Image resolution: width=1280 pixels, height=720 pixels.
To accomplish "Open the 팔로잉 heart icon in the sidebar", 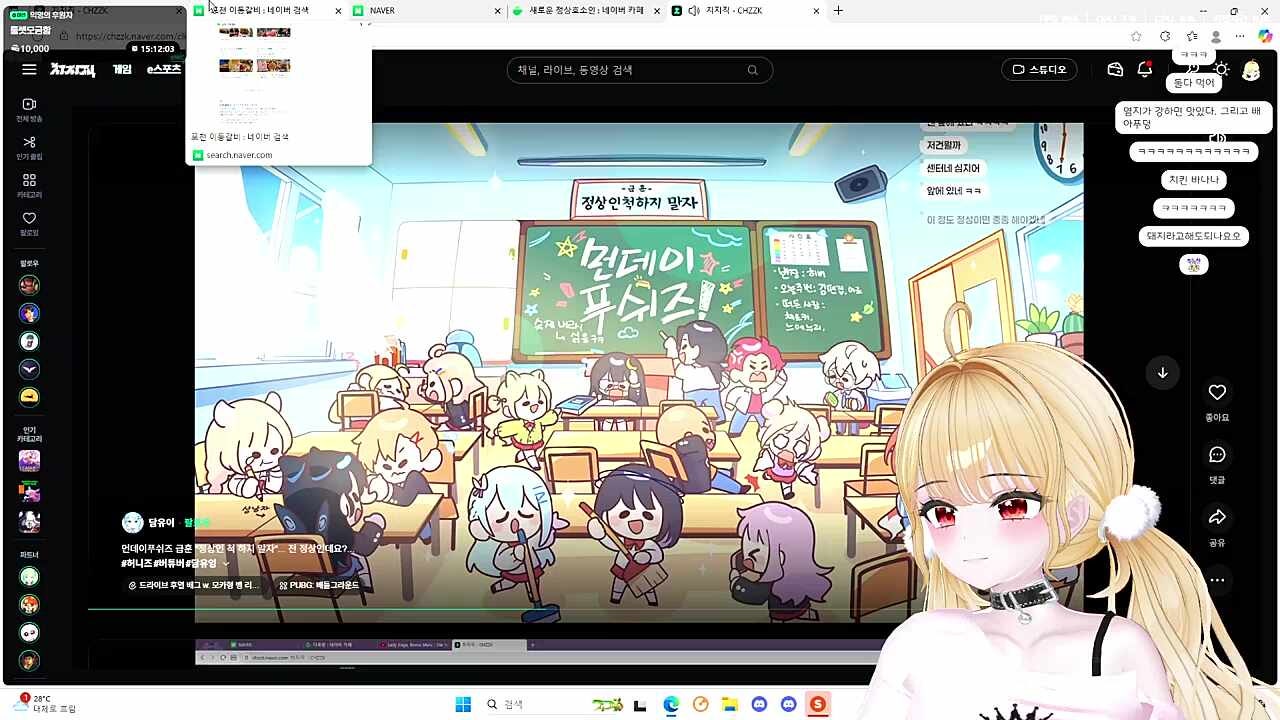I will click(x=29, y=219).
